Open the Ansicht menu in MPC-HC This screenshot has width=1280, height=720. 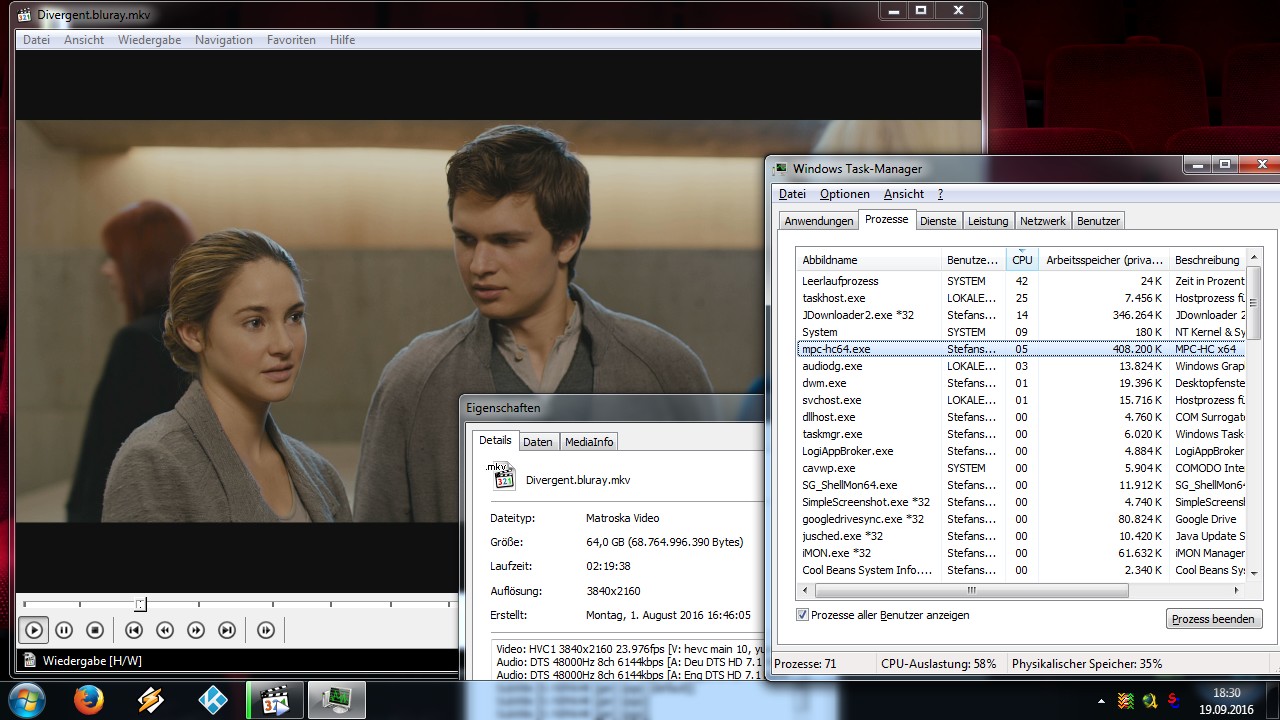tap(84, 40)
